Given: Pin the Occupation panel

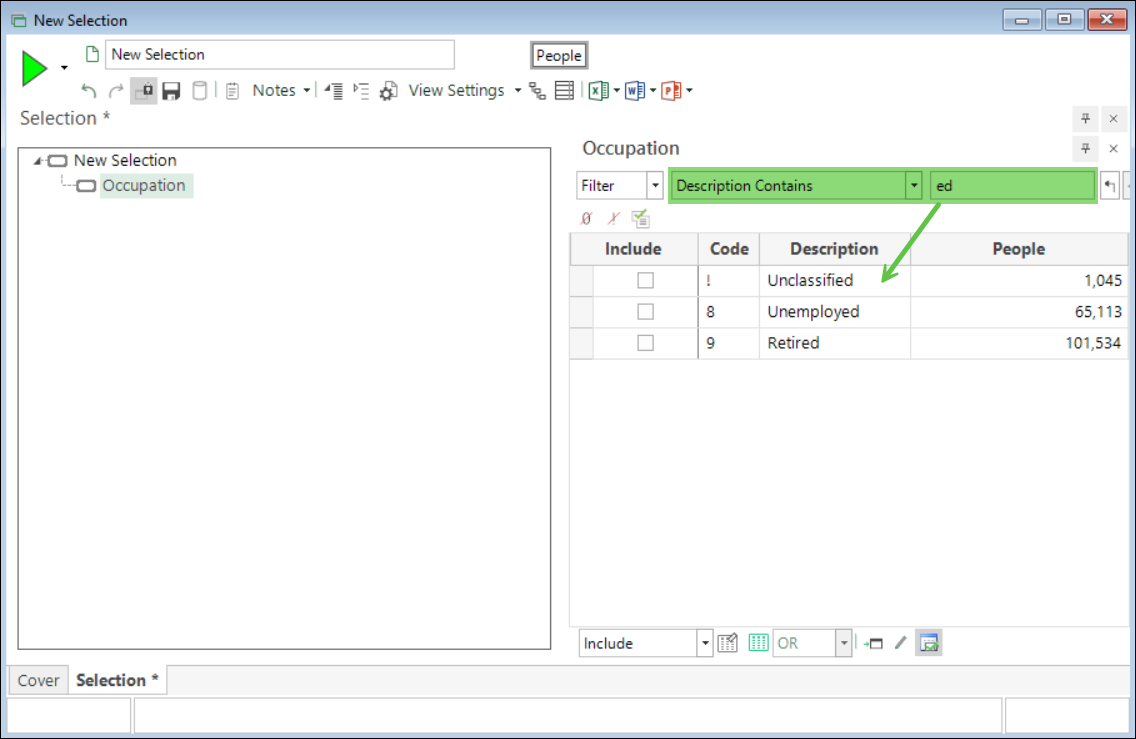Looking at the screenshot, I should coord(1085,149).
